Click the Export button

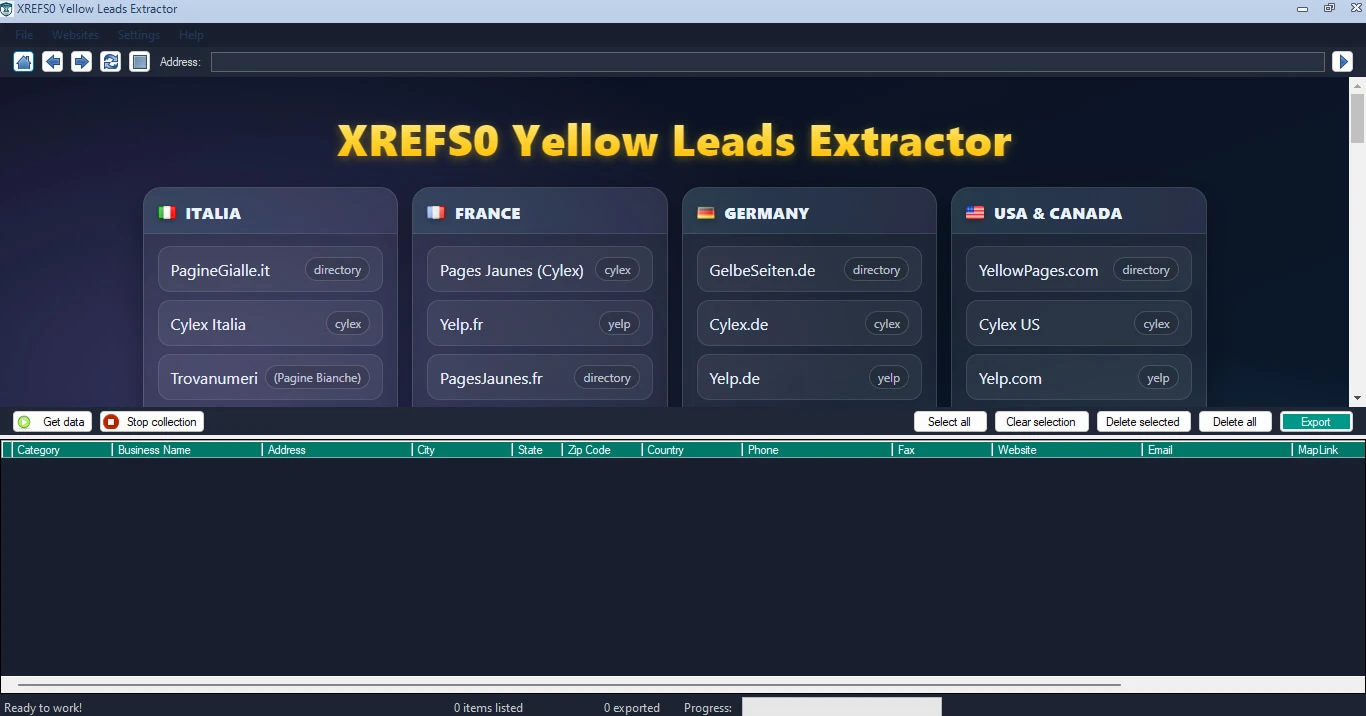pyautogui.click(x=1316, y=422)
